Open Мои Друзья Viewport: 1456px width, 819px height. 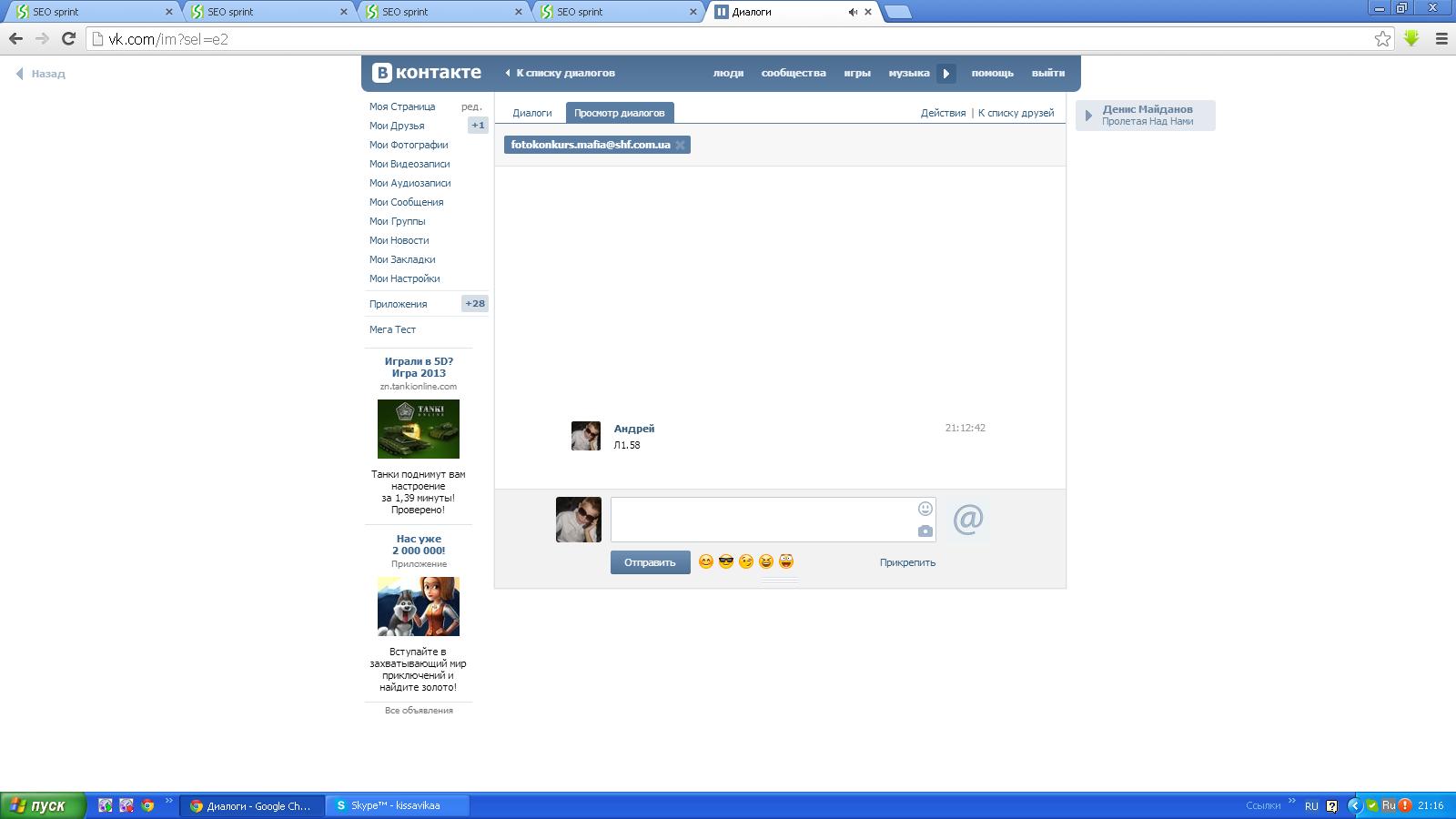click(397, 126)
